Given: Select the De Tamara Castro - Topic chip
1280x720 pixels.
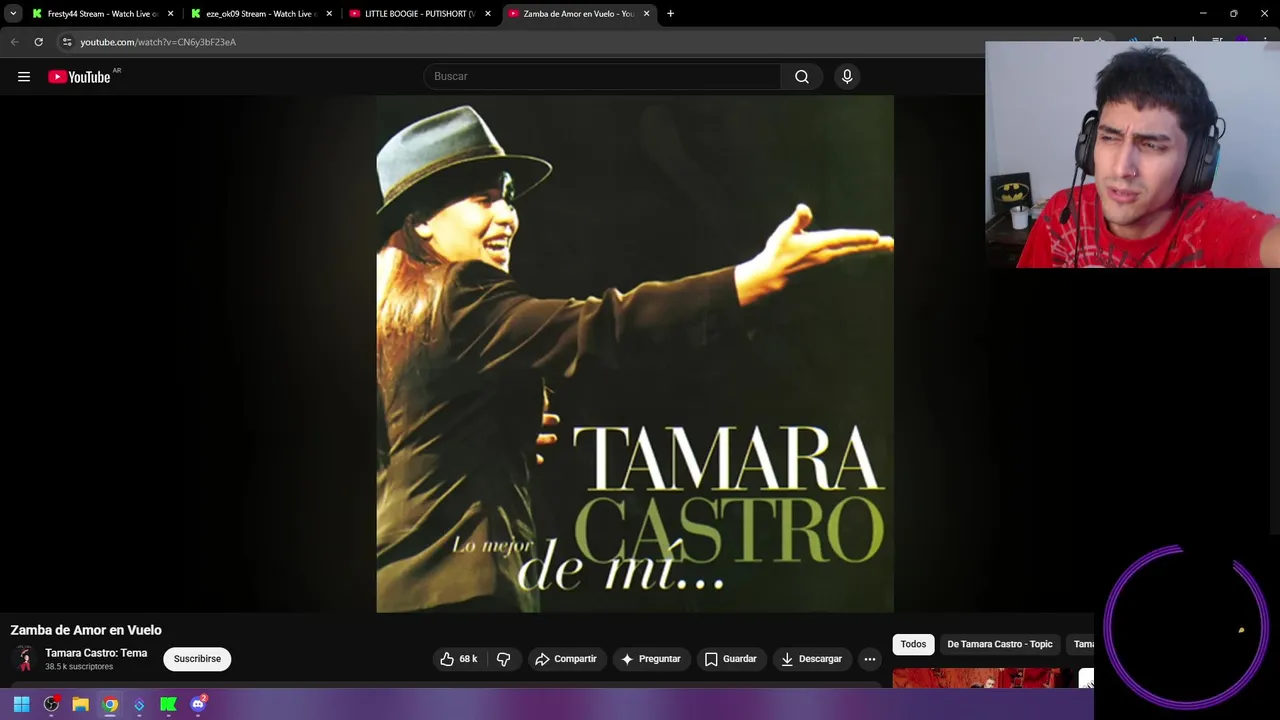Looking at the screenshot, I should (1000, 644).
